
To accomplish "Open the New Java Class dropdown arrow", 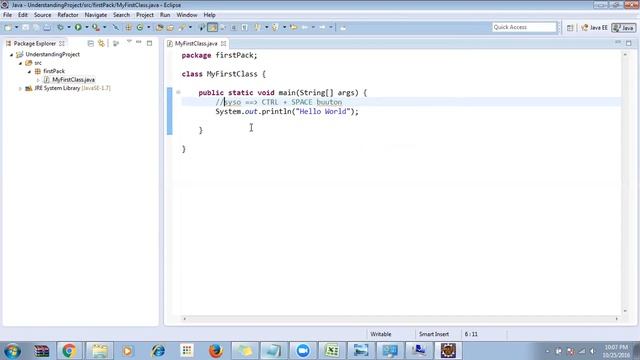I will (x=149, y=27).
